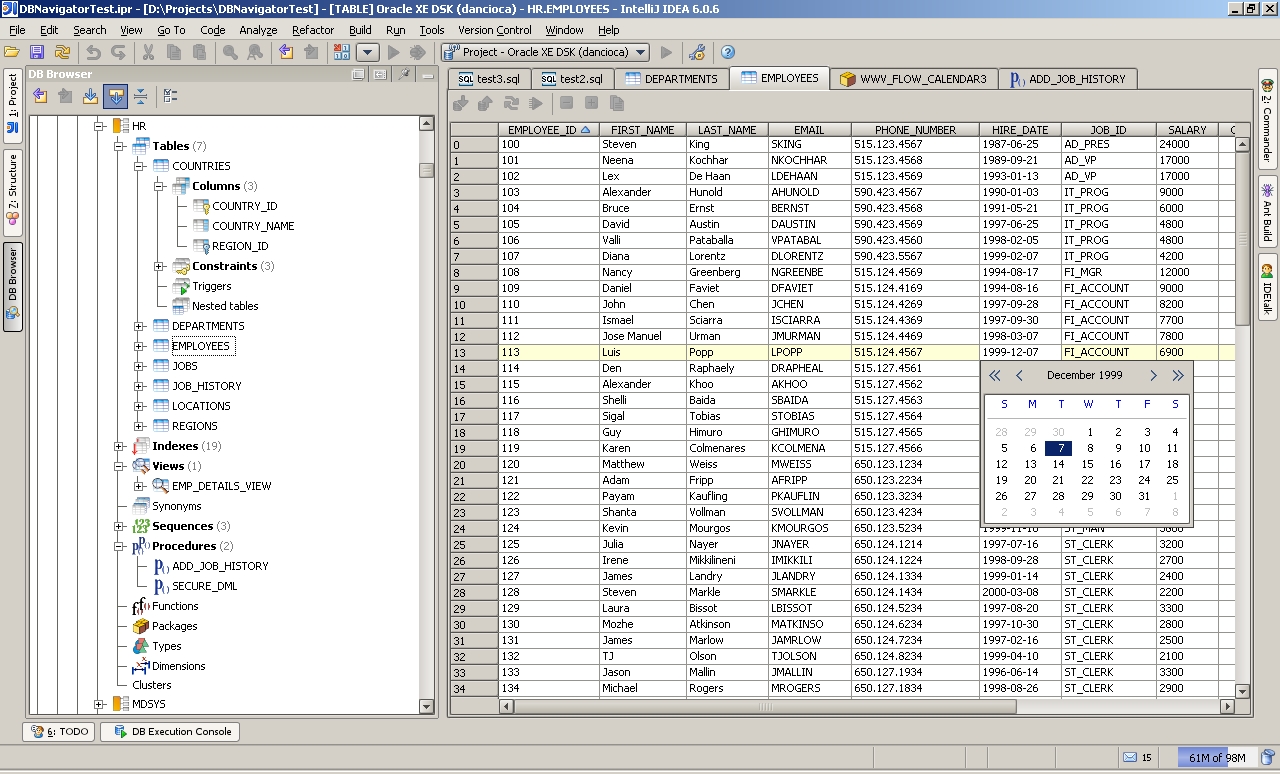The image size is (1280, 774).
Task: Jump to next year in calendar
Action: click(x=1178, y=376)
